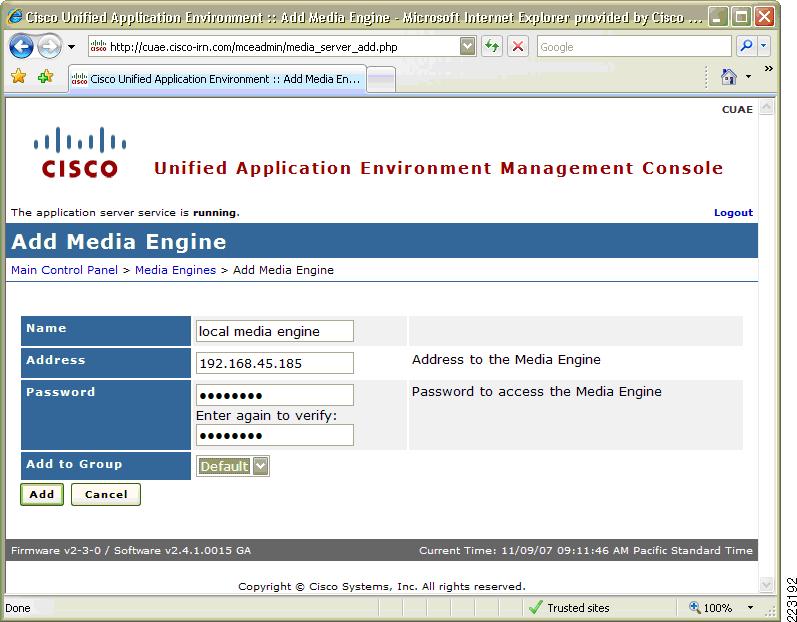Click the Done status bar text
Image resolution: width=797 pixels, height=622 pixels.
click(x=18, y=608)
